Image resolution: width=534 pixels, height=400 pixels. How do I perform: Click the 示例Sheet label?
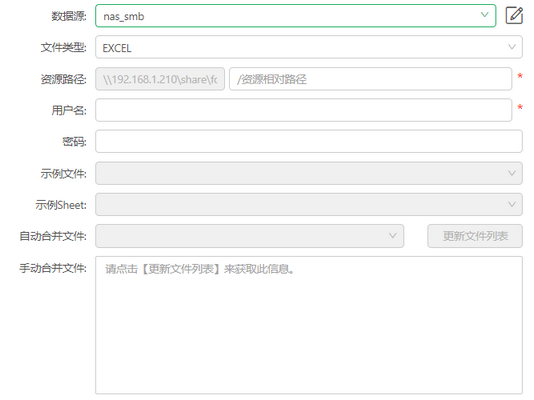(x=61, y=205)
